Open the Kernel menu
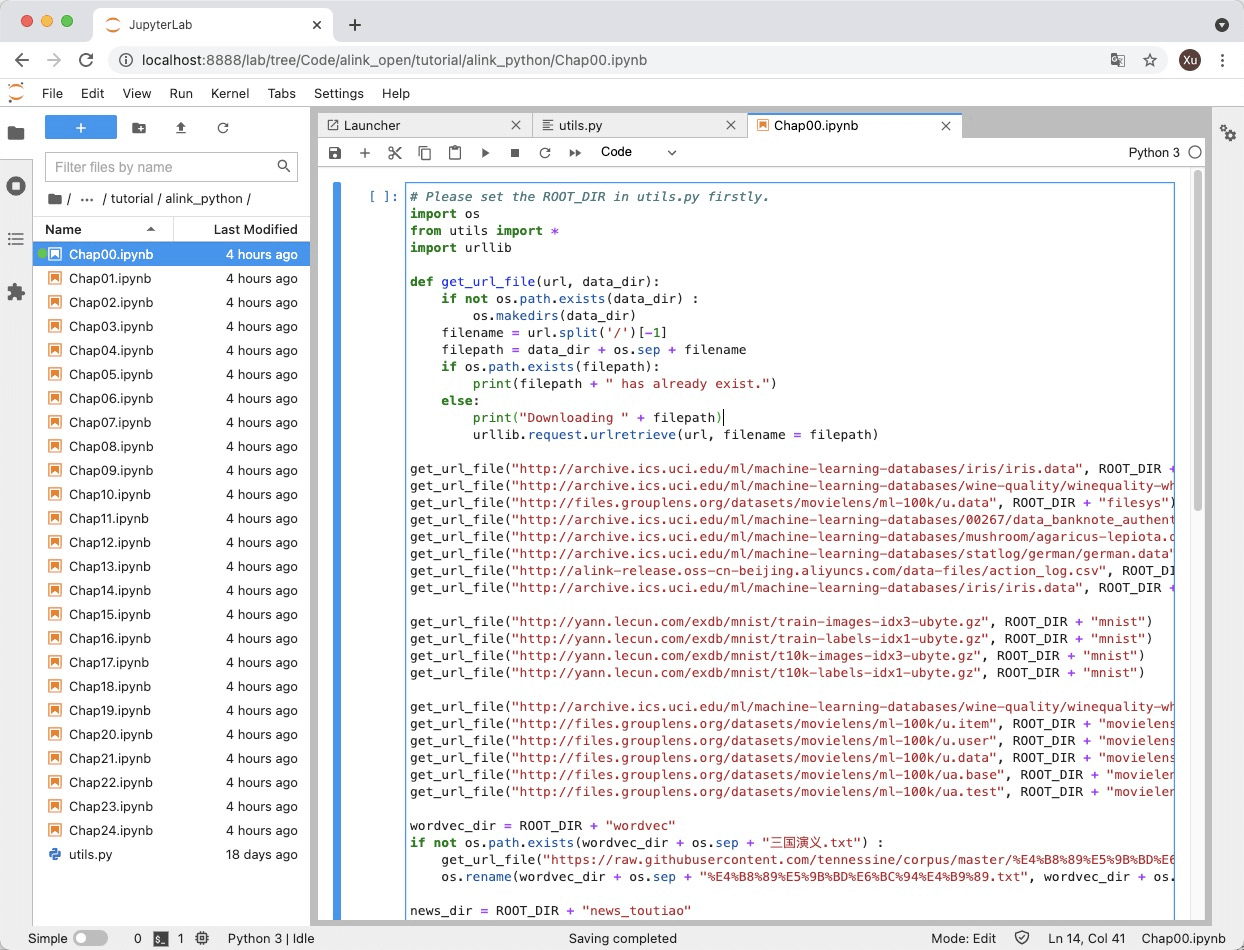This screenshot has width=1244, height=950. (230, 93)
